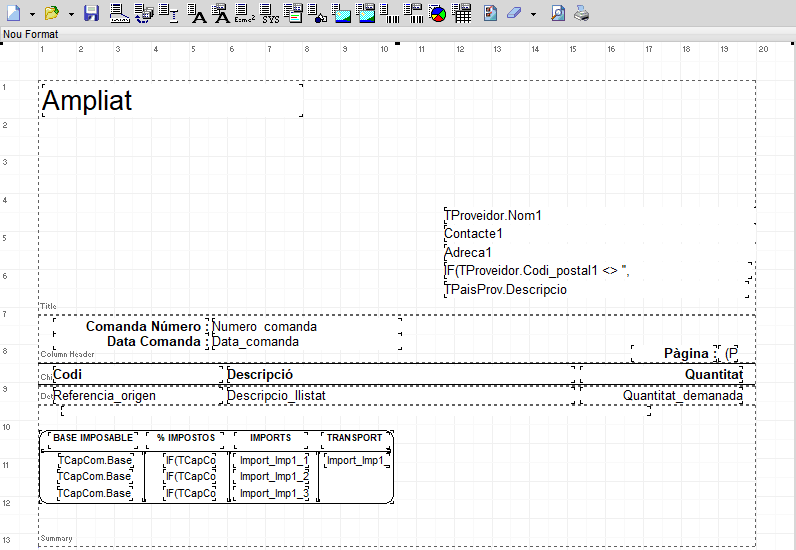Click the 'Nou Format' window title
The height and width of the screenshot is (550, 796).
(30, 35)
